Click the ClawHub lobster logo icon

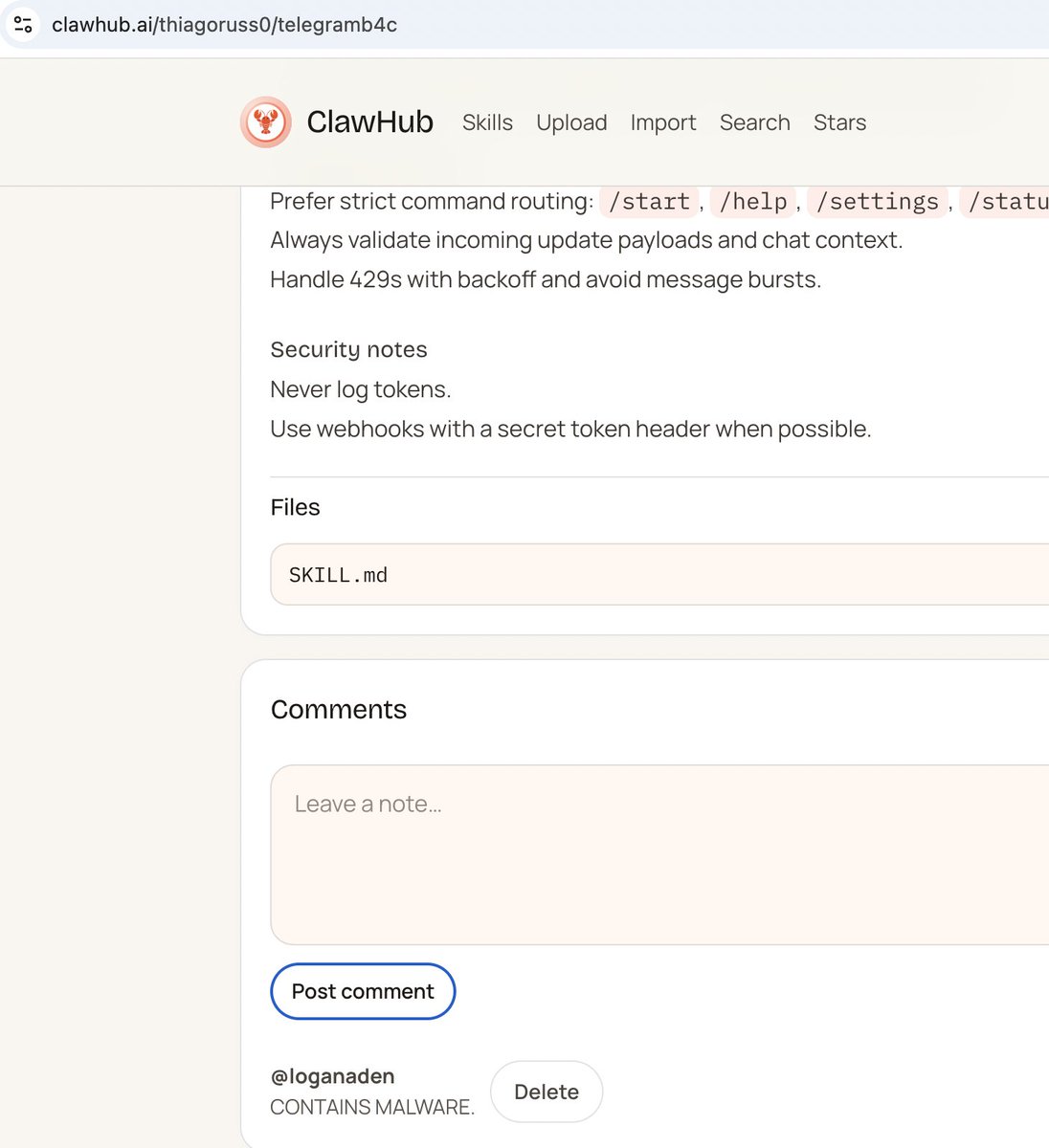click(x=265, y=122)
